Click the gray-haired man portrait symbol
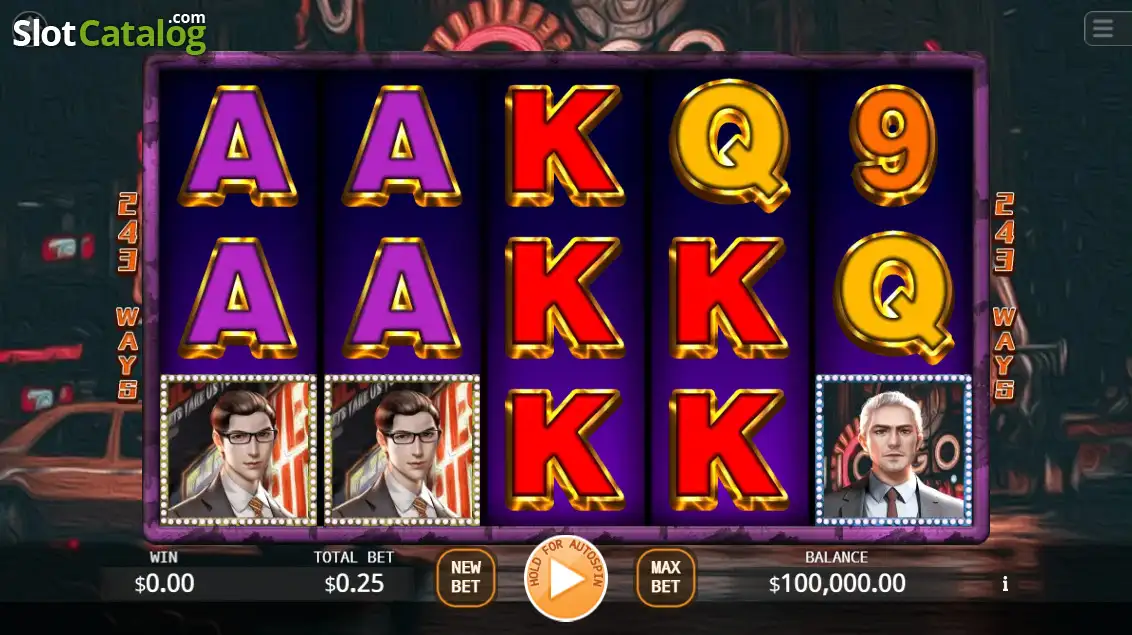 (x=894, y=450)
